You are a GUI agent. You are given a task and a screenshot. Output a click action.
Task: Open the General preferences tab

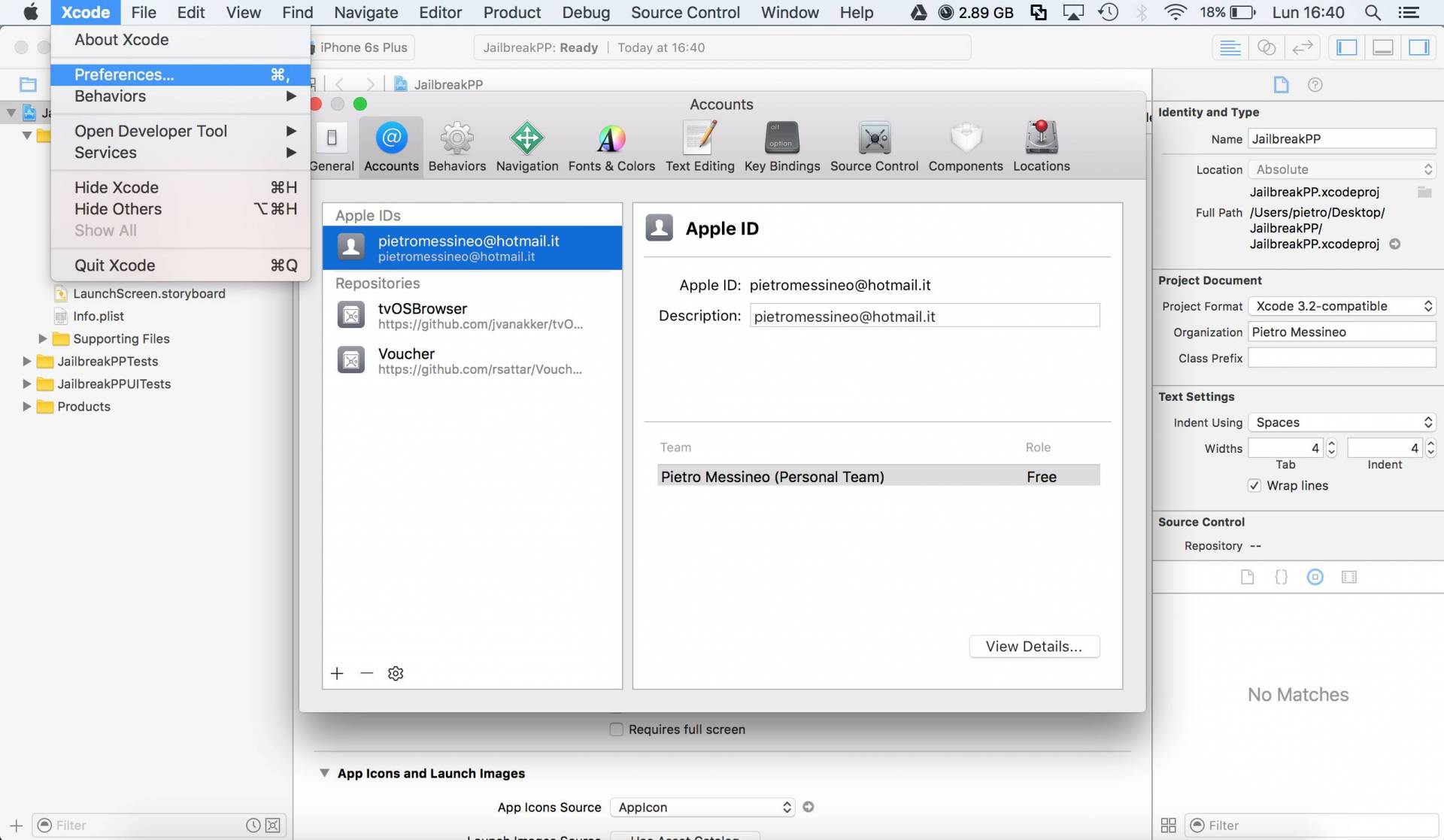[332, 147]
